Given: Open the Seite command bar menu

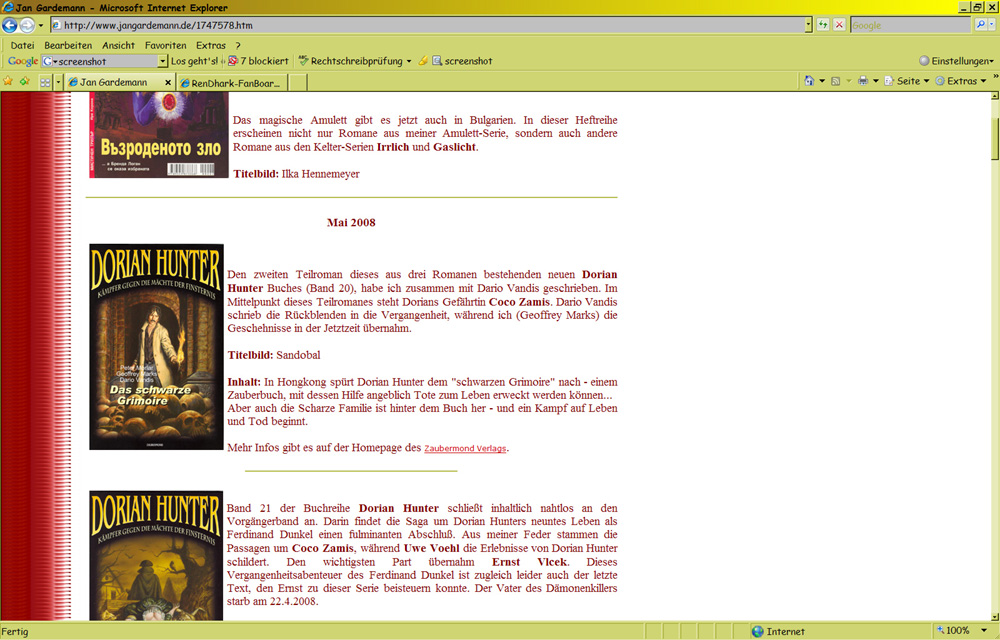Looking at the screenshot, I should point(907,81).
